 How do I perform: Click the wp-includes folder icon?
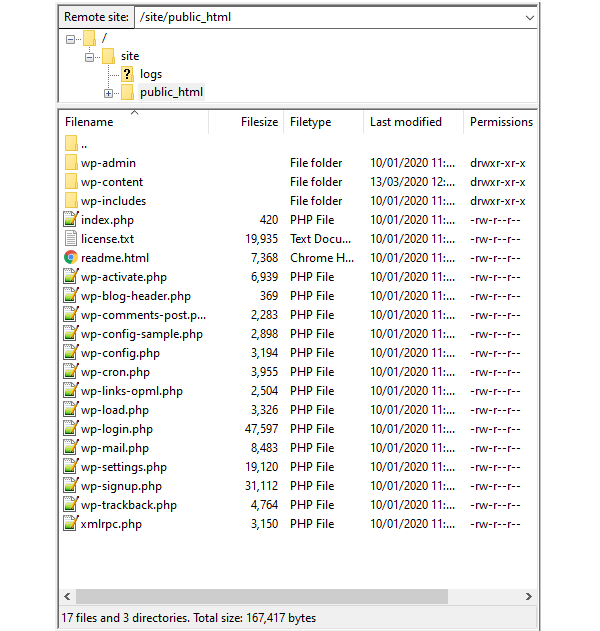click(x=71, y=200)
